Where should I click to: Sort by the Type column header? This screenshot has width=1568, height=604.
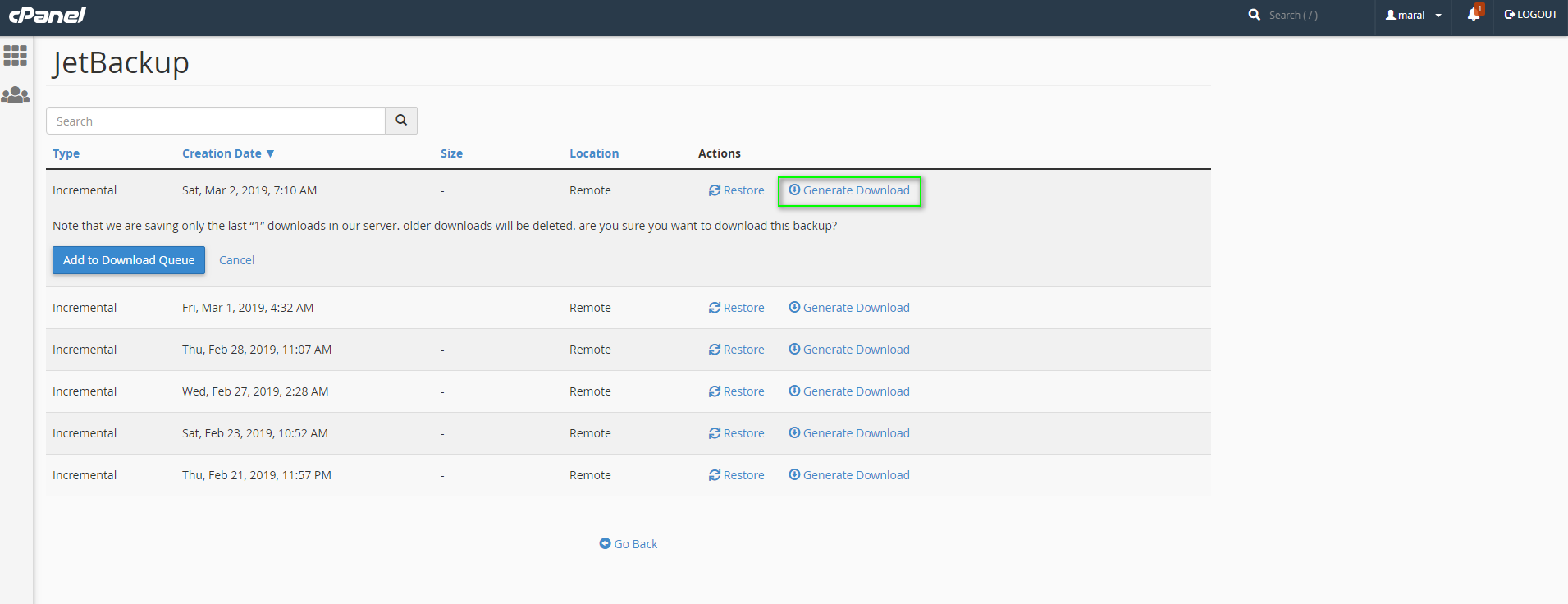(x=66, y=153)
